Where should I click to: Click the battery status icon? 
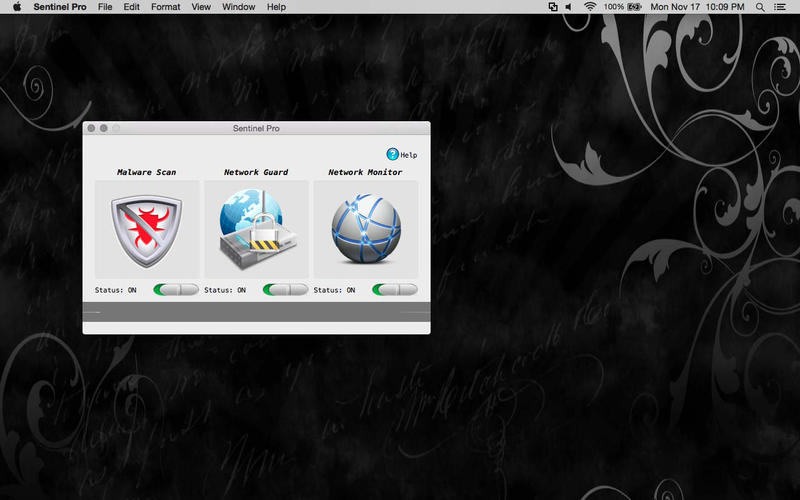pyautogui.click(x=634, y=7)
